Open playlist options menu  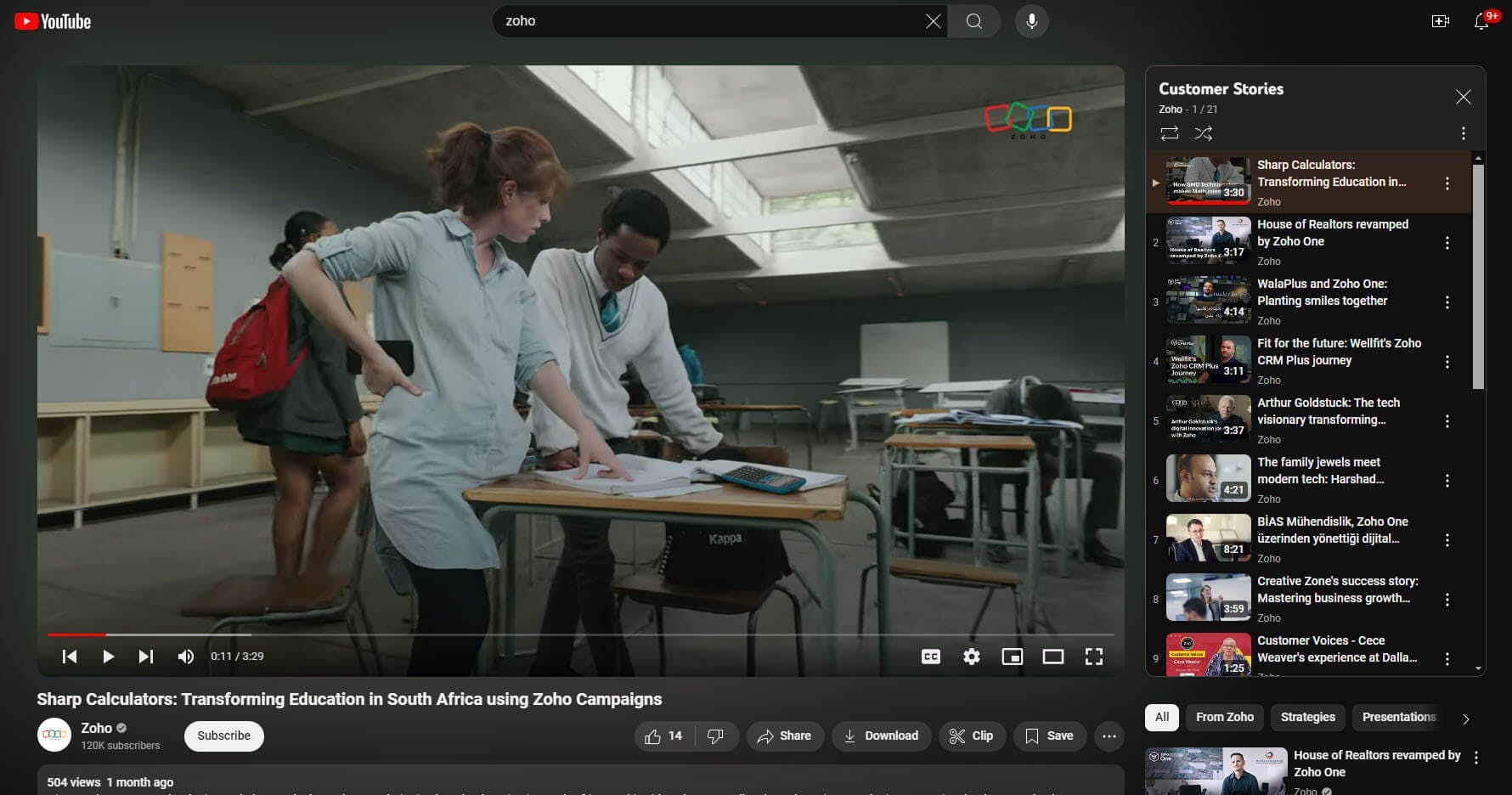coord(1463,133)
